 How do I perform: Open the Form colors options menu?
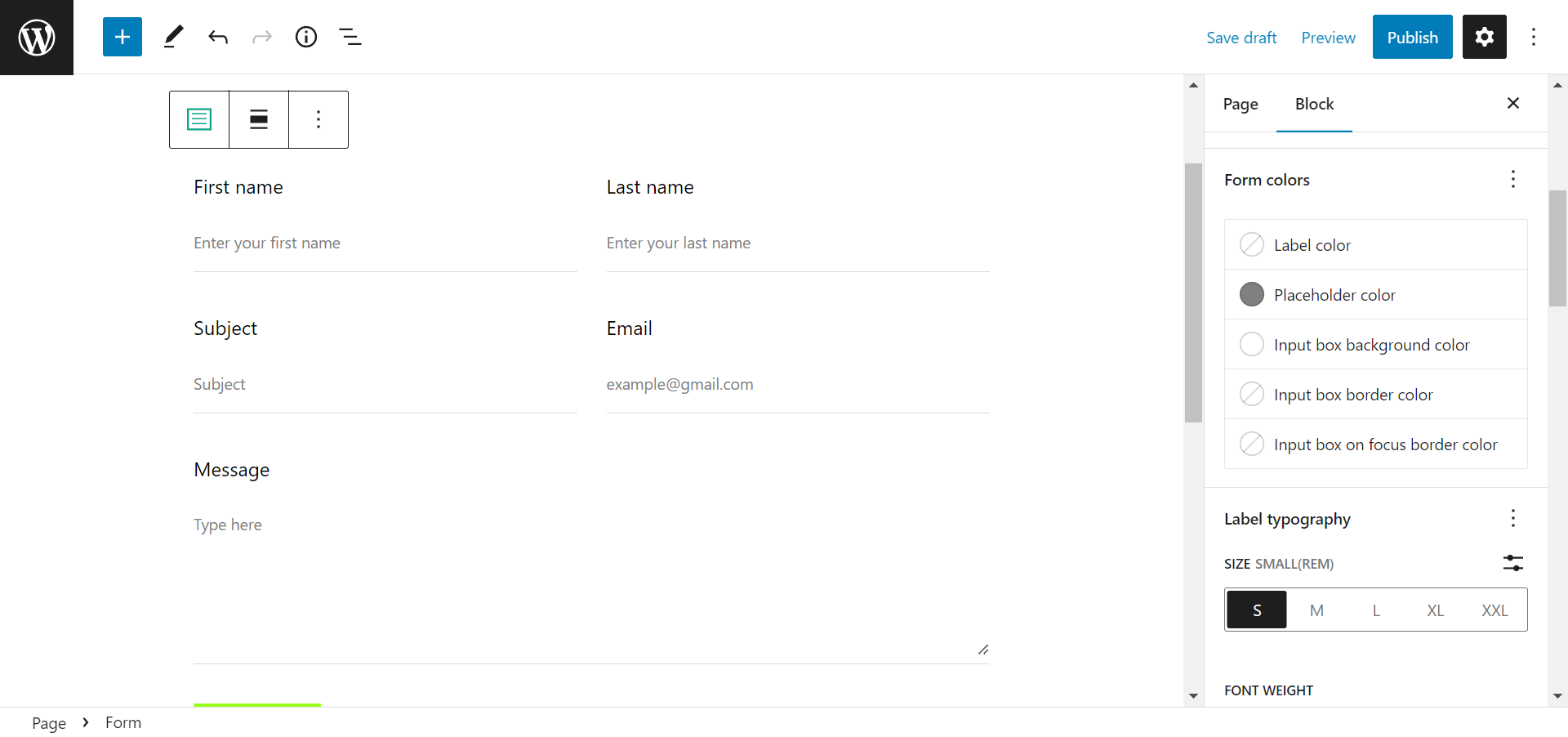1512,179
